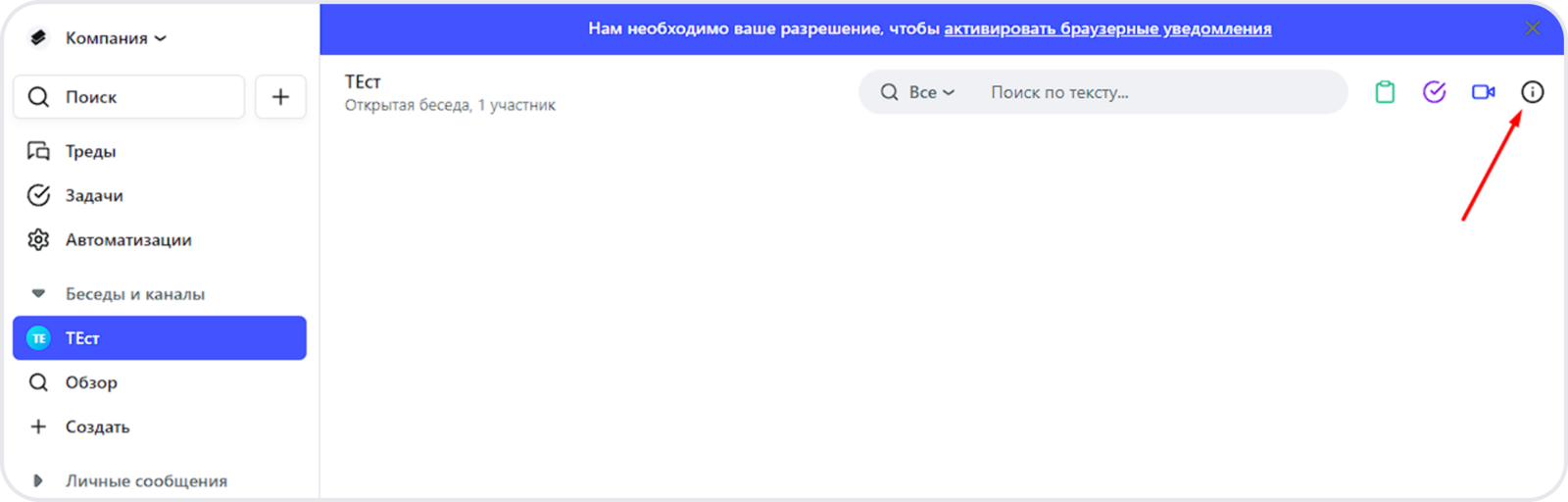Viewport: 1568px width, 502px height.
Task: Click the company logo icon
Action: click(38, 38)
